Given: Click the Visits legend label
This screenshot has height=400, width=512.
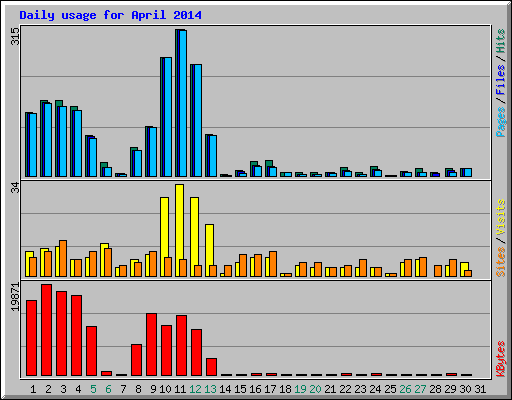Looking at the screenshot, I should click(x=500, y=217).
